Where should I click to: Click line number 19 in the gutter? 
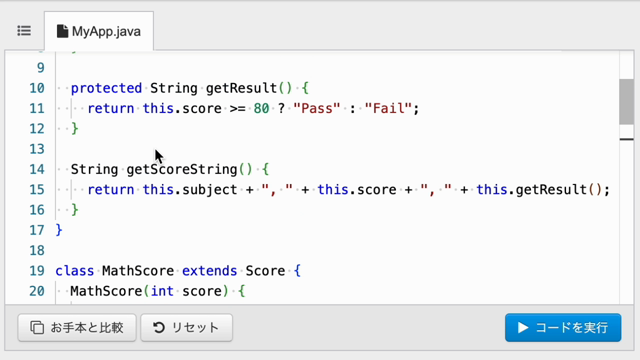pos(37,271)
